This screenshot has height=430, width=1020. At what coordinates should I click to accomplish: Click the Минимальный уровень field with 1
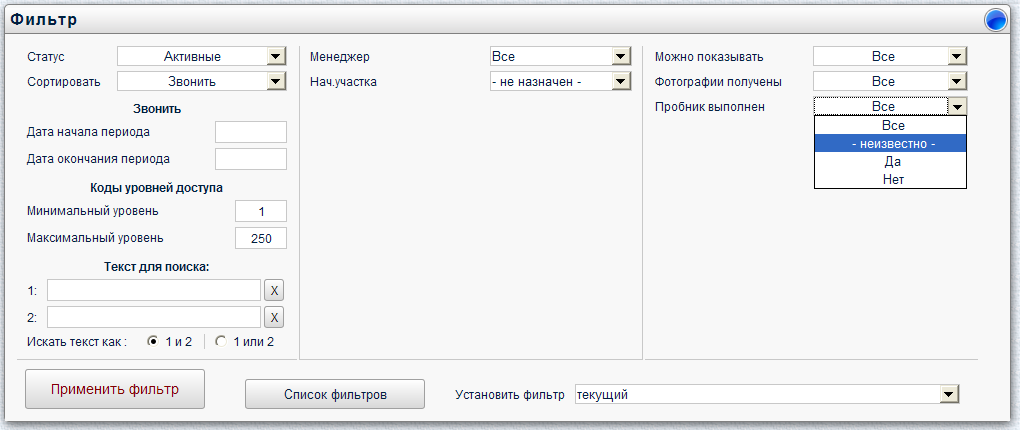[261, 211]
